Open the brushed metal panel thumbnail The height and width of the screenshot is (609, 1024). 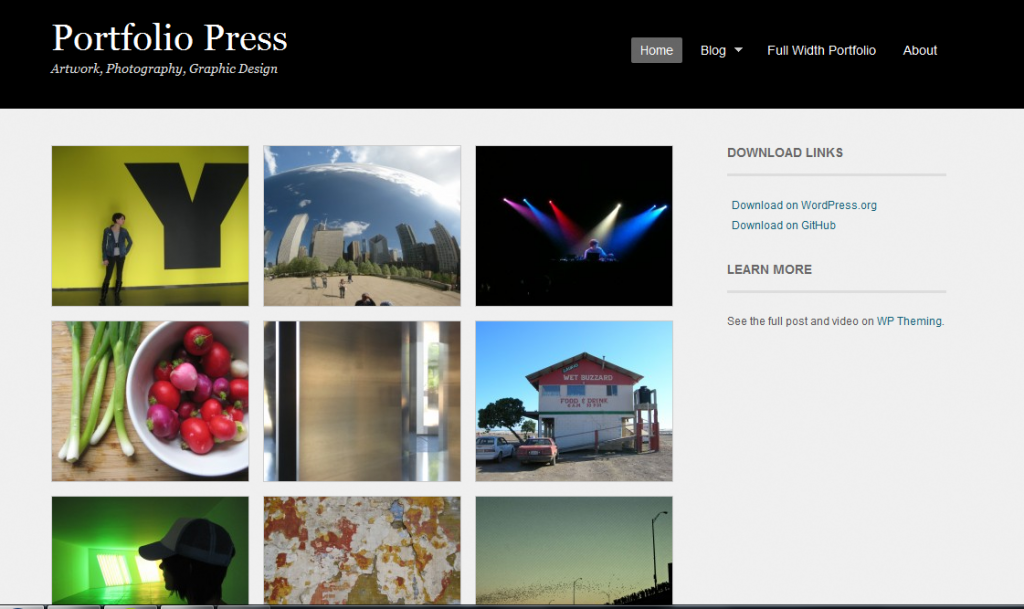point(362,401)
